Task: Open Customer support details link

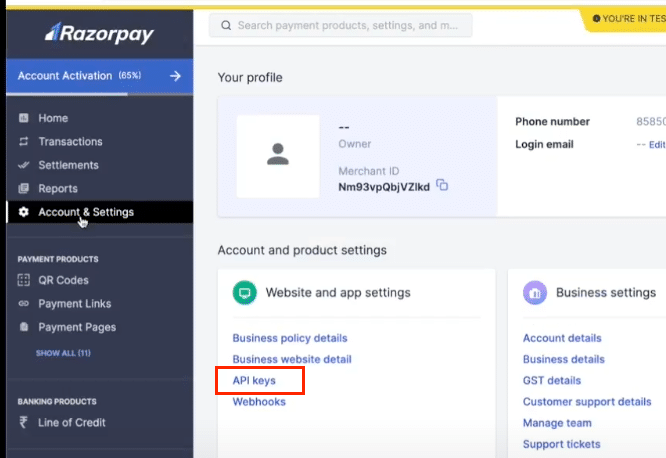Action: pos(587,402)
